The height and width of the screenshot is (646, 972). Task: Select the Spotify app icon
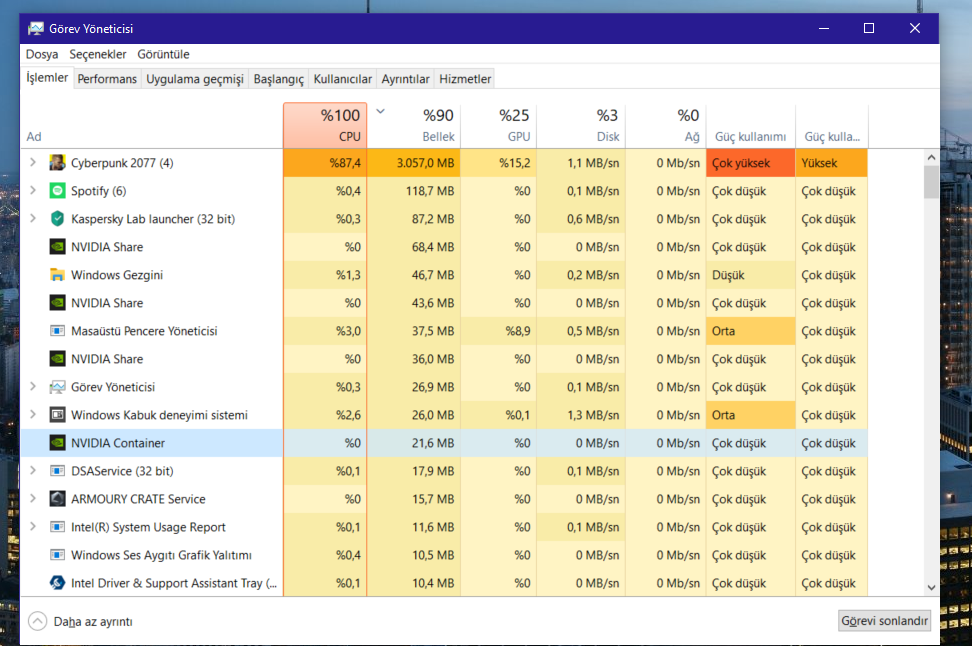coord(57,191)
